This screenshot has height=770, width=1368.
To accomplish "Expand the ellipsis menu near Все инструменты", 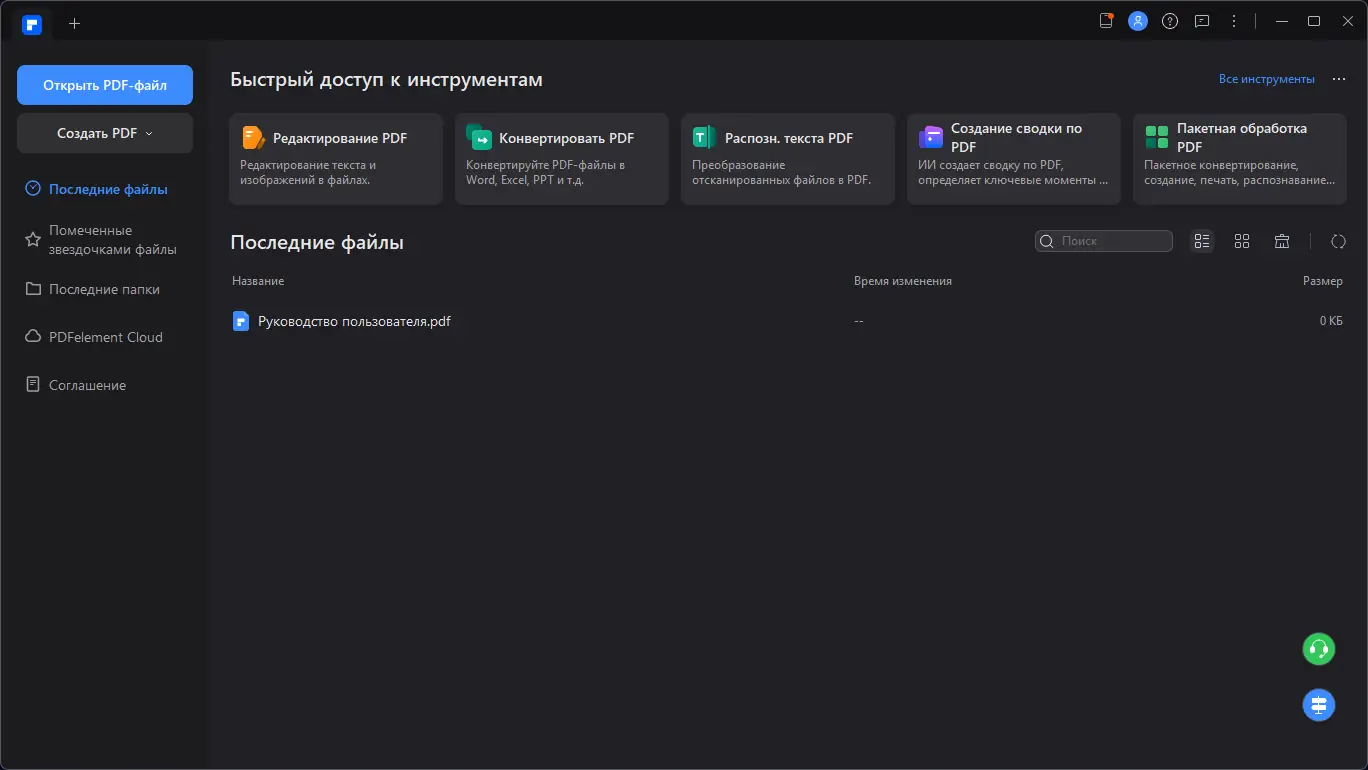I will coord(1338,78).
